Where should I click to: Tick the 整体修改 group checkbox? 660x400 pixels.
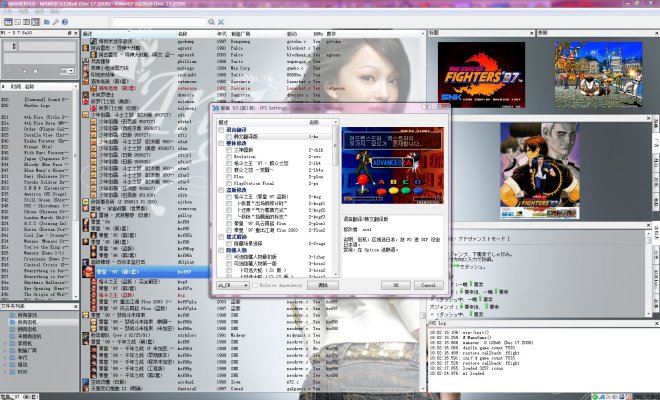click(221, 144)
